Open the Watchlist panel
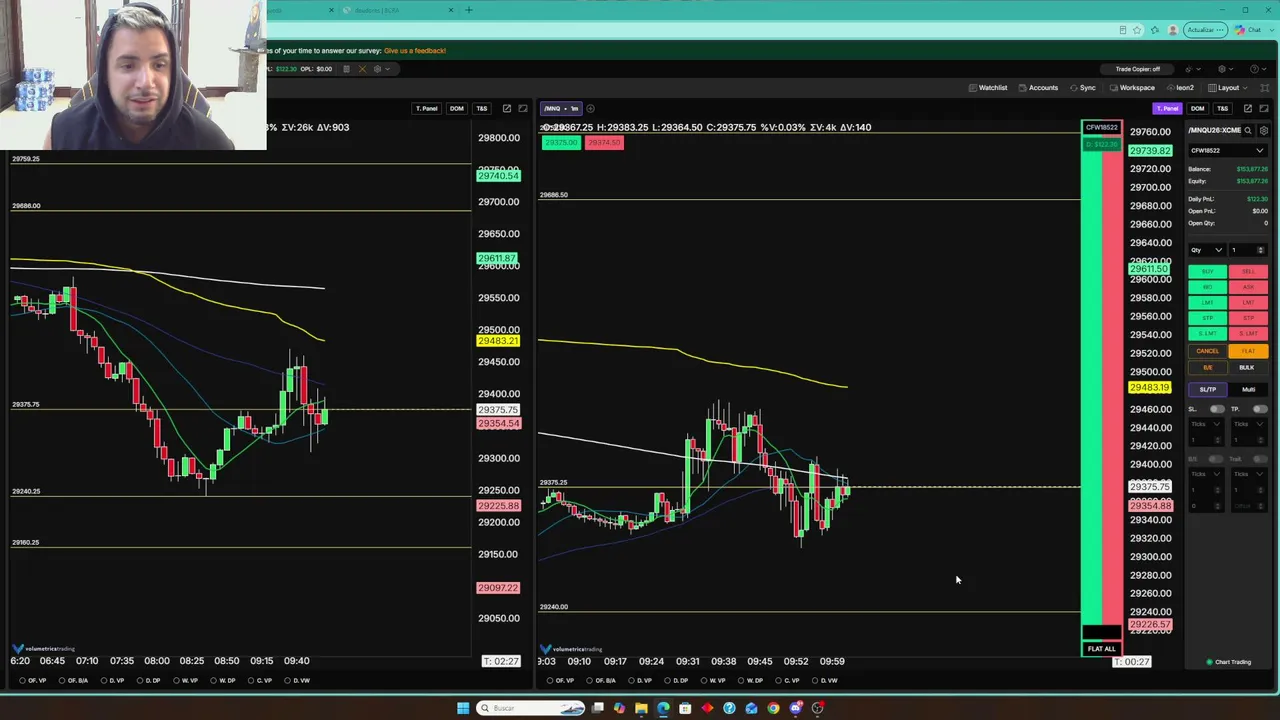1280x720 pixels. click(988, 88)
